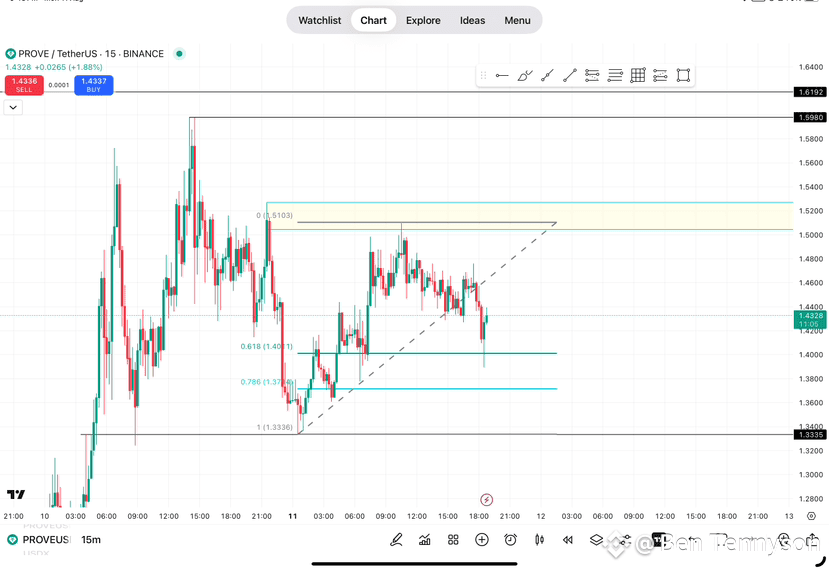Select the trend-based Fib extension tool
829x570 pixels.
(660, 76)
